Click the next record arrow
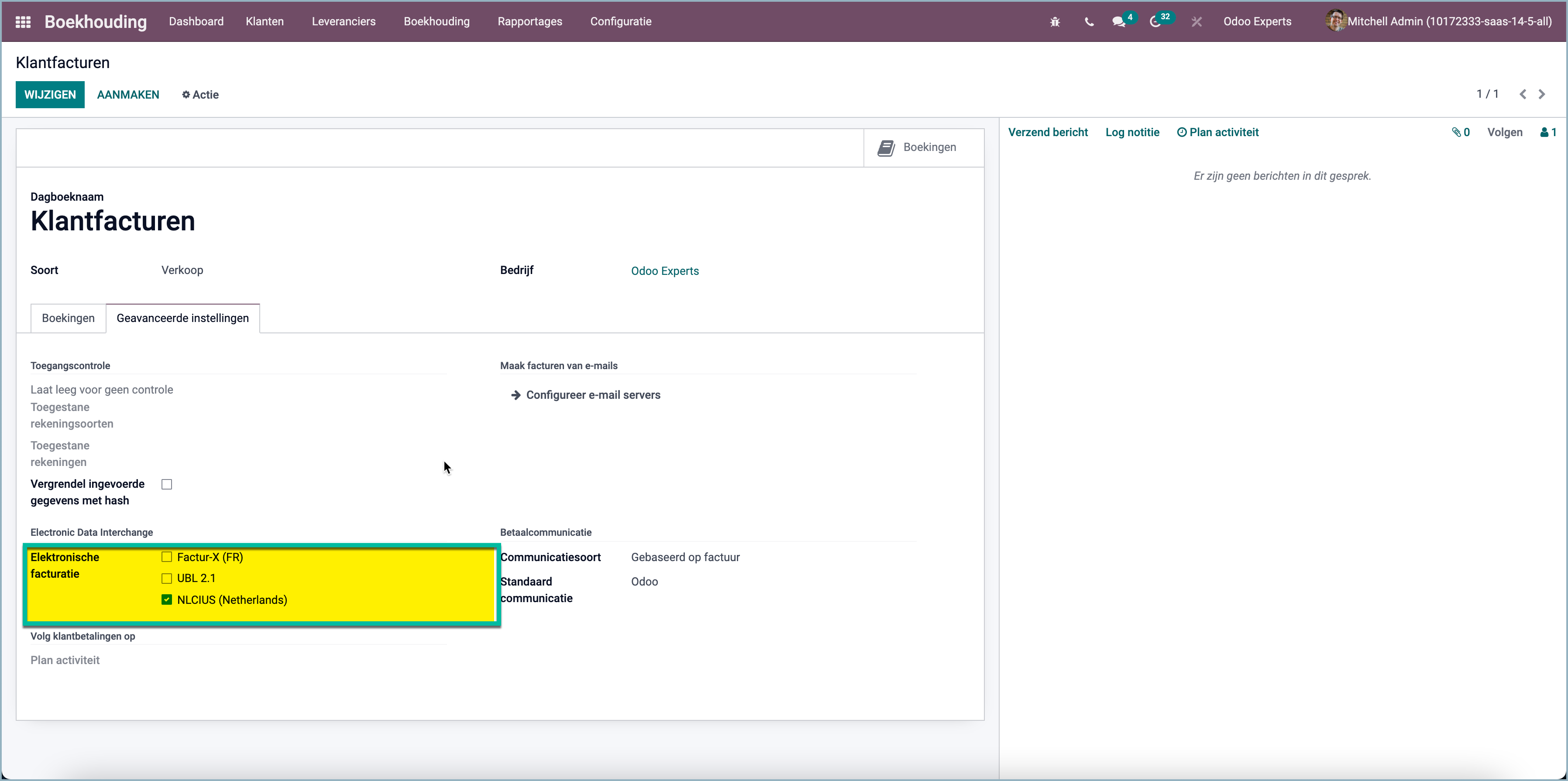The image size is (1568, 781). point(1542,94)
